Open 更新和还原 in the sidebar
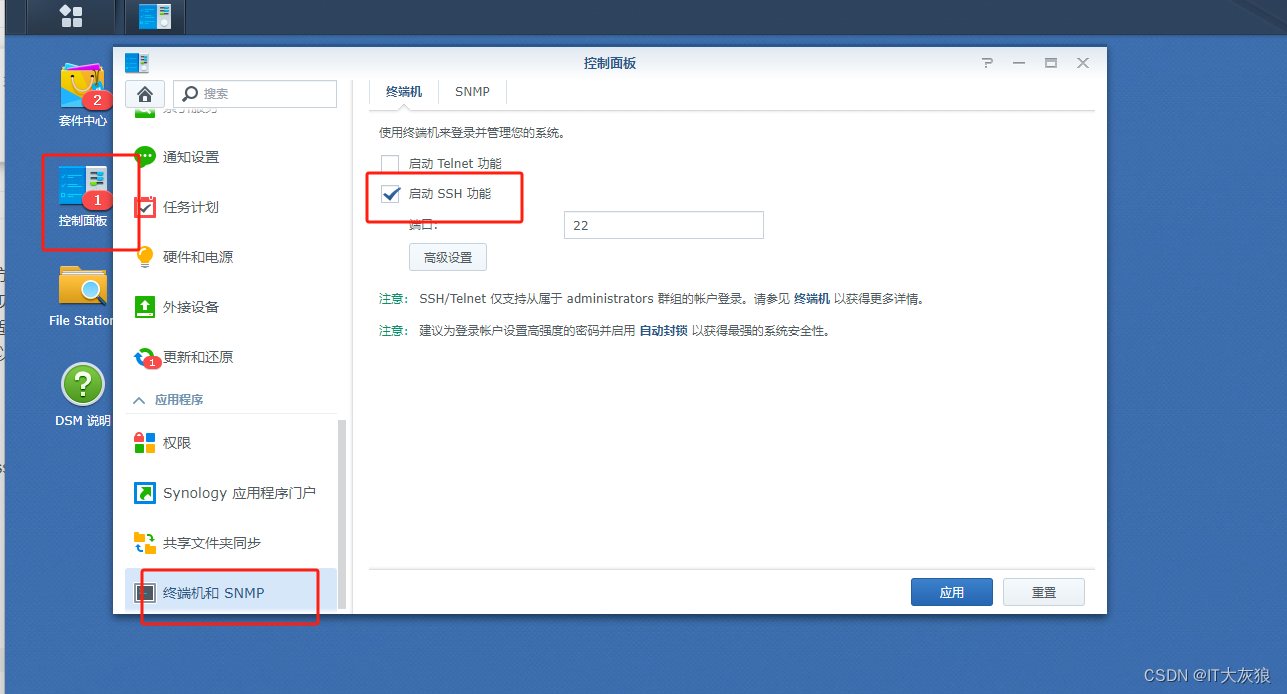1287x694 pixels. coord(231,357)
